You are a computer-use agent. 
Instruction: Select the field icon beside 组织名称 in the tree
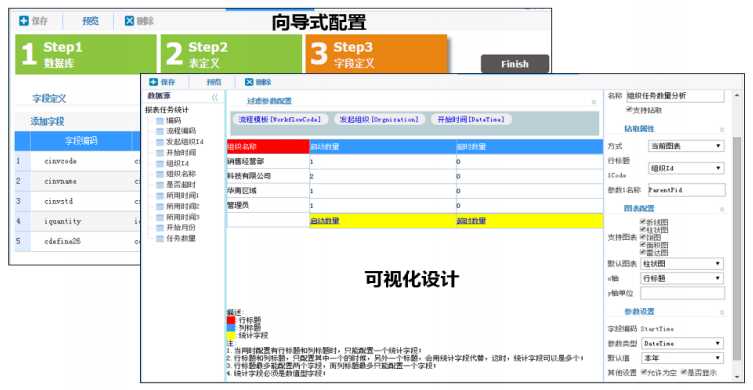click(x=160, y=174)
